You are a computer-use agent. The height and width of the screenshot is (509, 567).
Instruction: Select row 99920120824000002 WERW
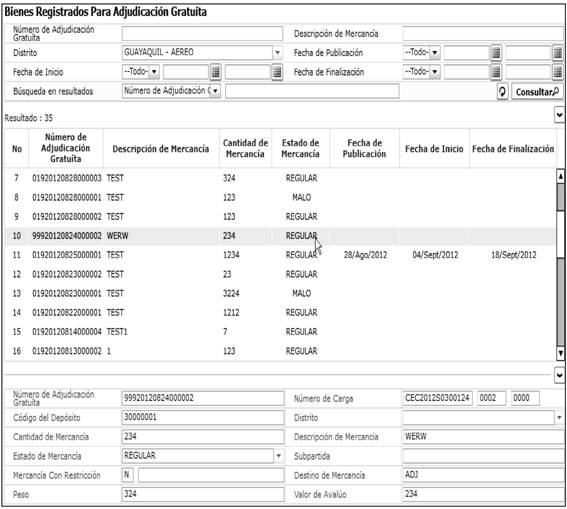coord(280,236)
